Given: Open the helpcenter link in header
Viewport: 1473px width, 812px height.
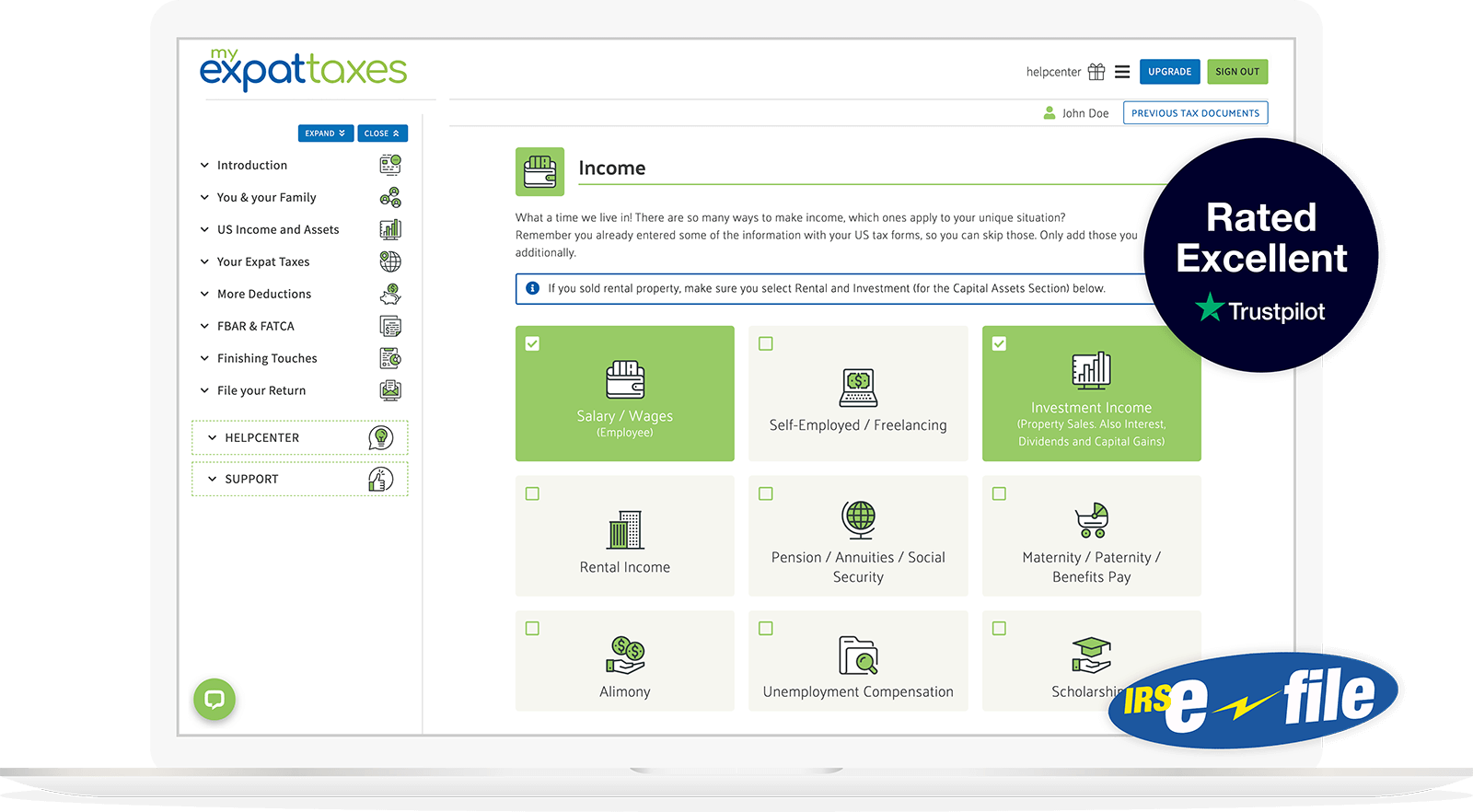Looking at the screenshot, I should point(1053,72).
